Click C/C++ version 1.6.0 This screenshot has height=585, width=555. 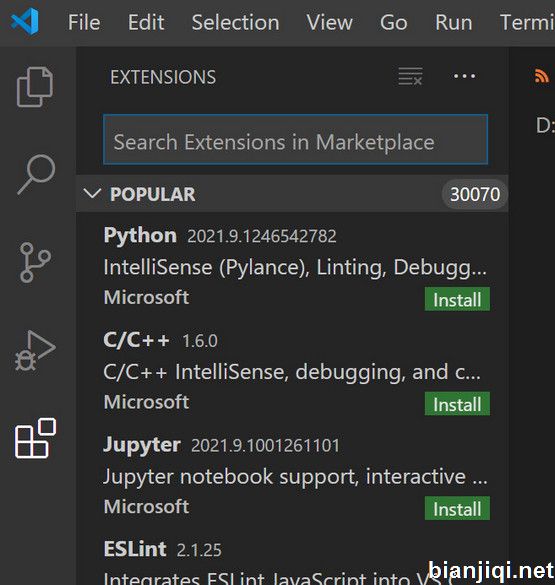pos(200,341)
